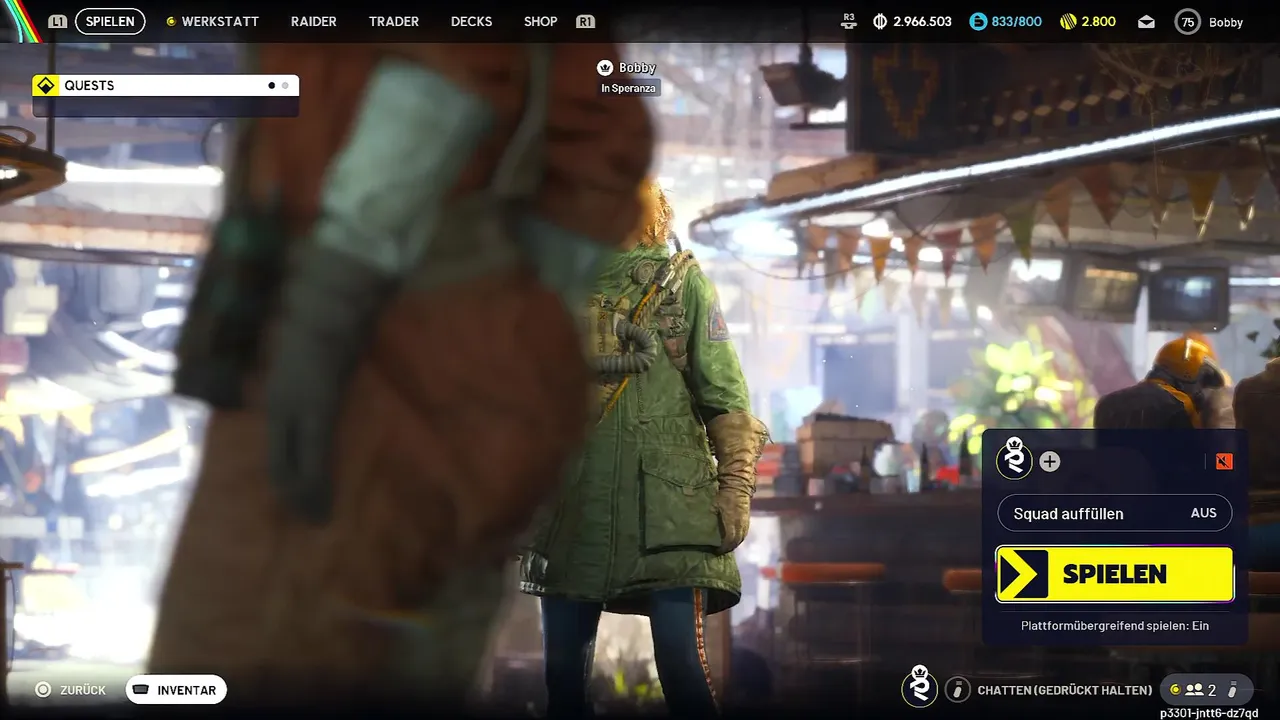Click the R1 shoulder button icon
Screen dimensions: 1280x720
586,21
